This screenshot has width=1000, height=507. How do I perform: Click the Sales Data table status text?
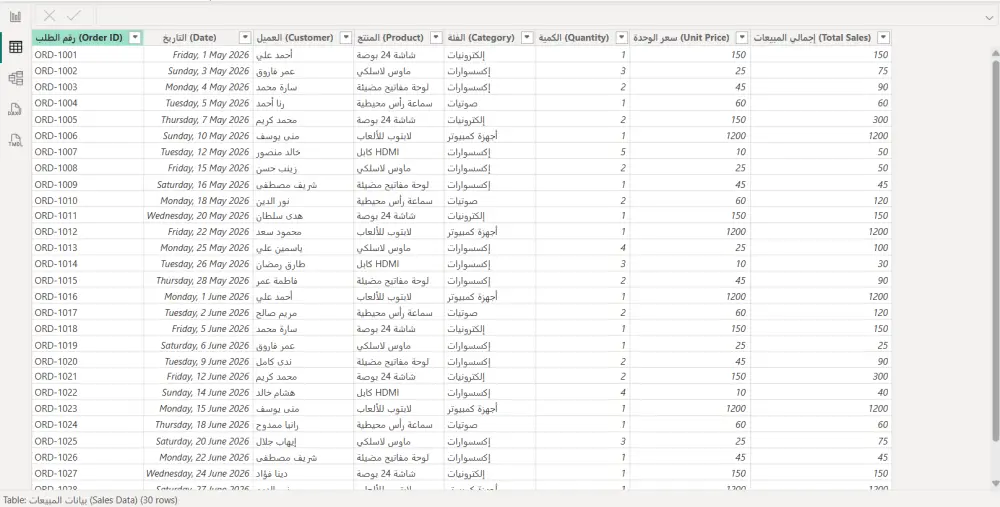(90, 500)
